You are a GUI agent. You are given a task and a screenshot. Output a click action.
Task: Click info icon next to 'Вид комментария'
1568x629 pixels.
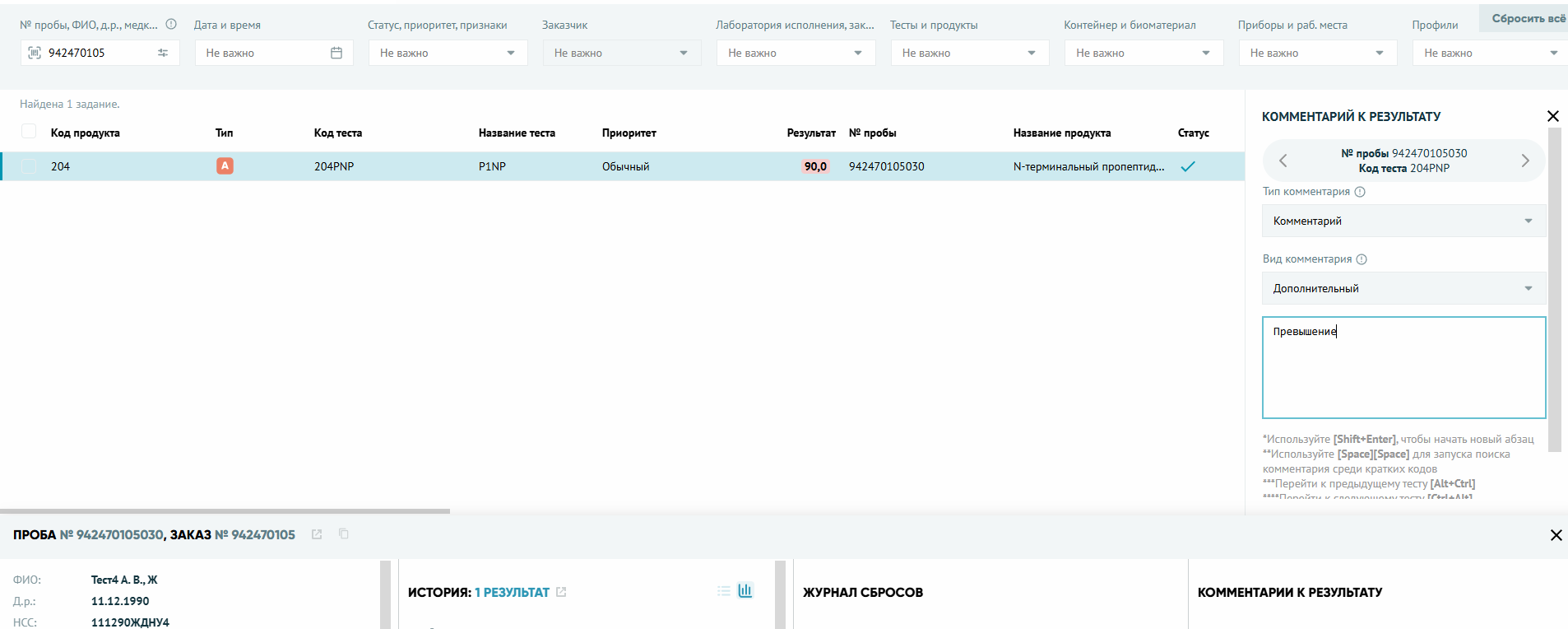pyautogui.click(x=1362, y=259)
